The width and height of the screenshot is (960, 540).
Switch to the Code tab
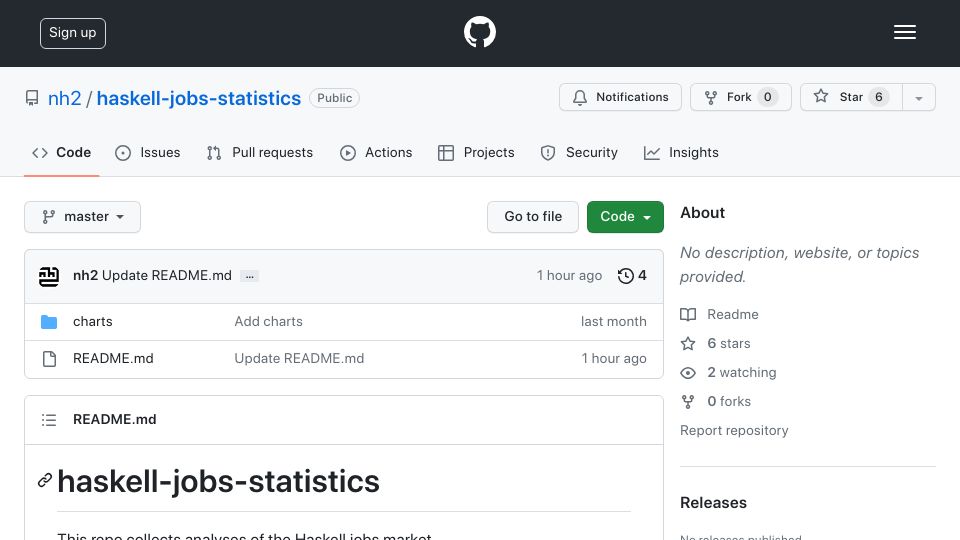point(61,152)
